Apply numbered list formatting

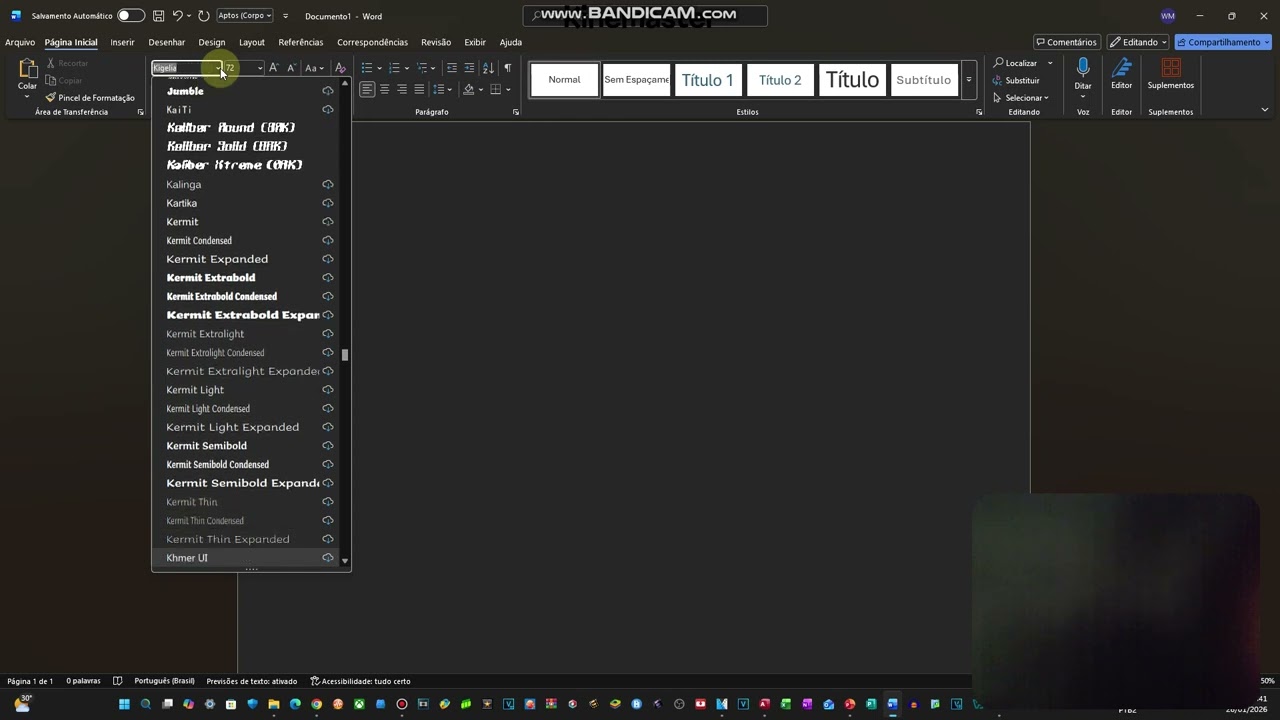click(x=395, y=68)
